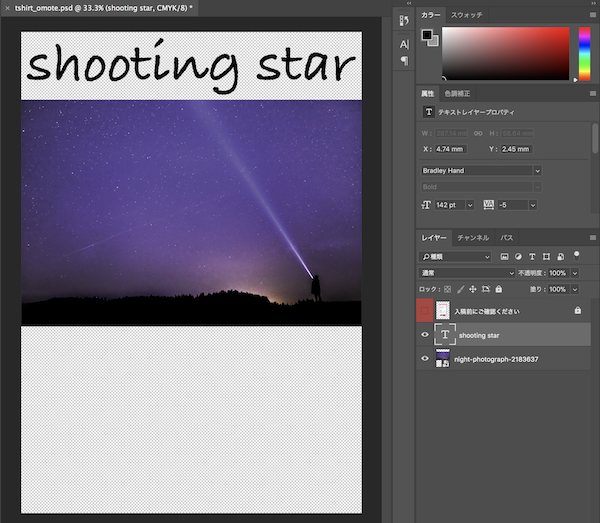Click the shooting star text on canvas
The image size is (600, 523).
[191, 65]
